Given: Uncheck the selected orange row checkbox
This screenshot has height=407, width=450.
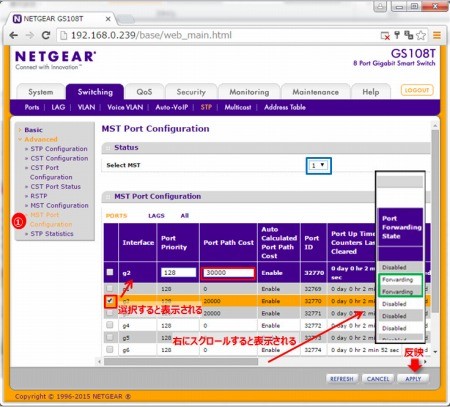Looking at the screenshot, I should tap(110, 301).
